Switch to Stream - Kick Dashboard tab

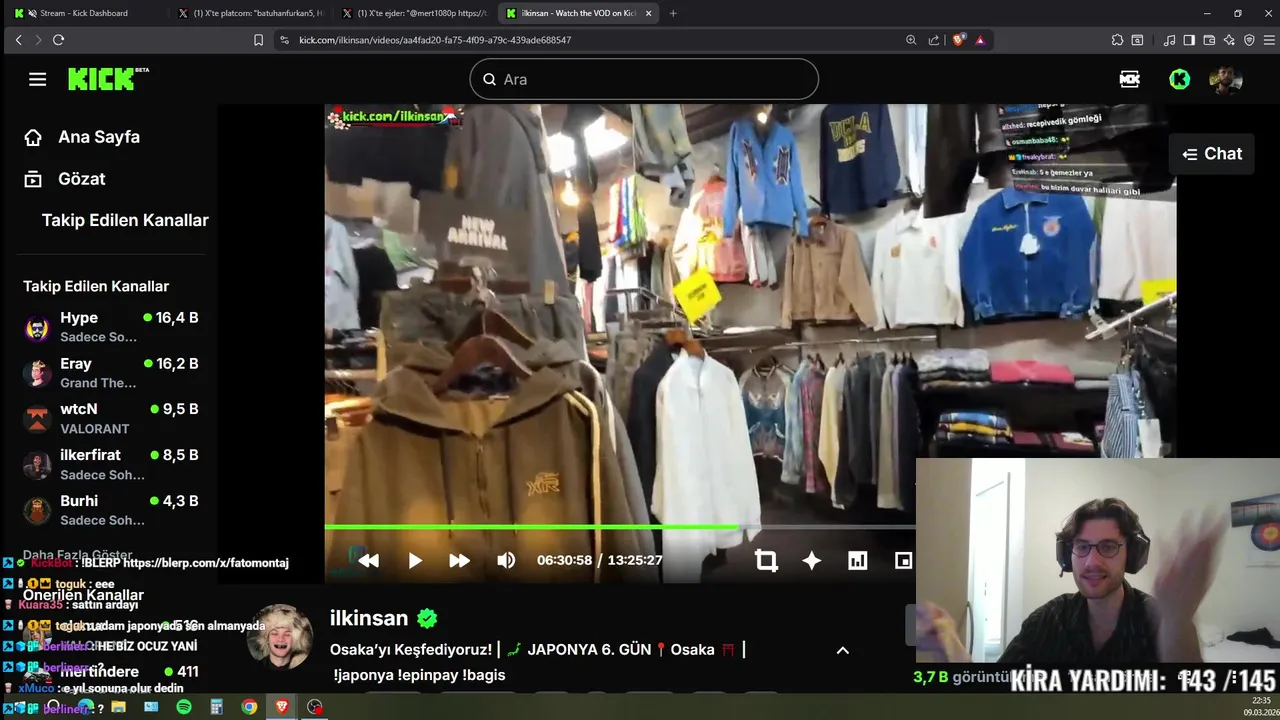coord(84,13)
